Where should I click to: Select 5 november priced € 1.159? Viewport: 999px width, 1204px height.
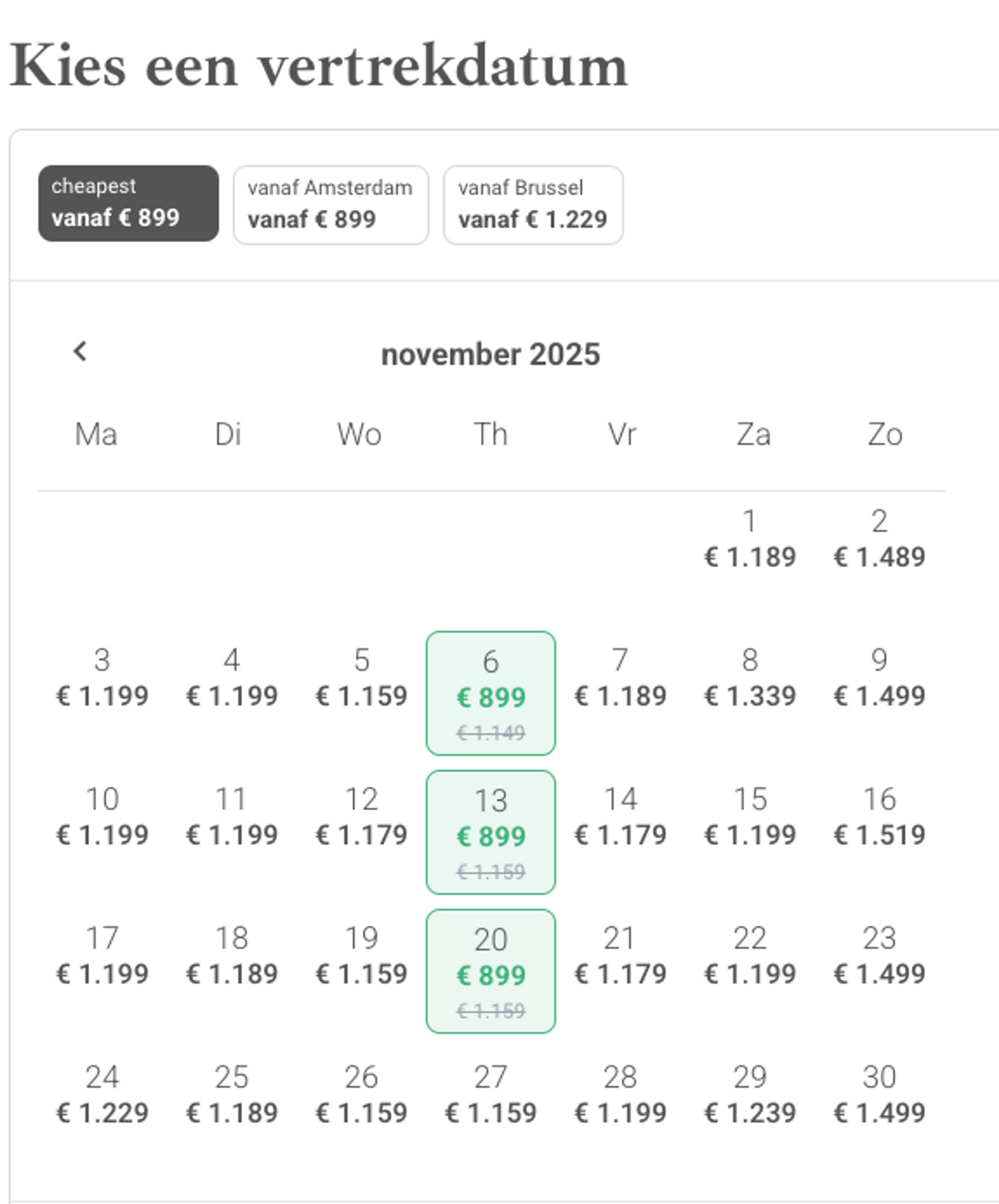[361, 678]
